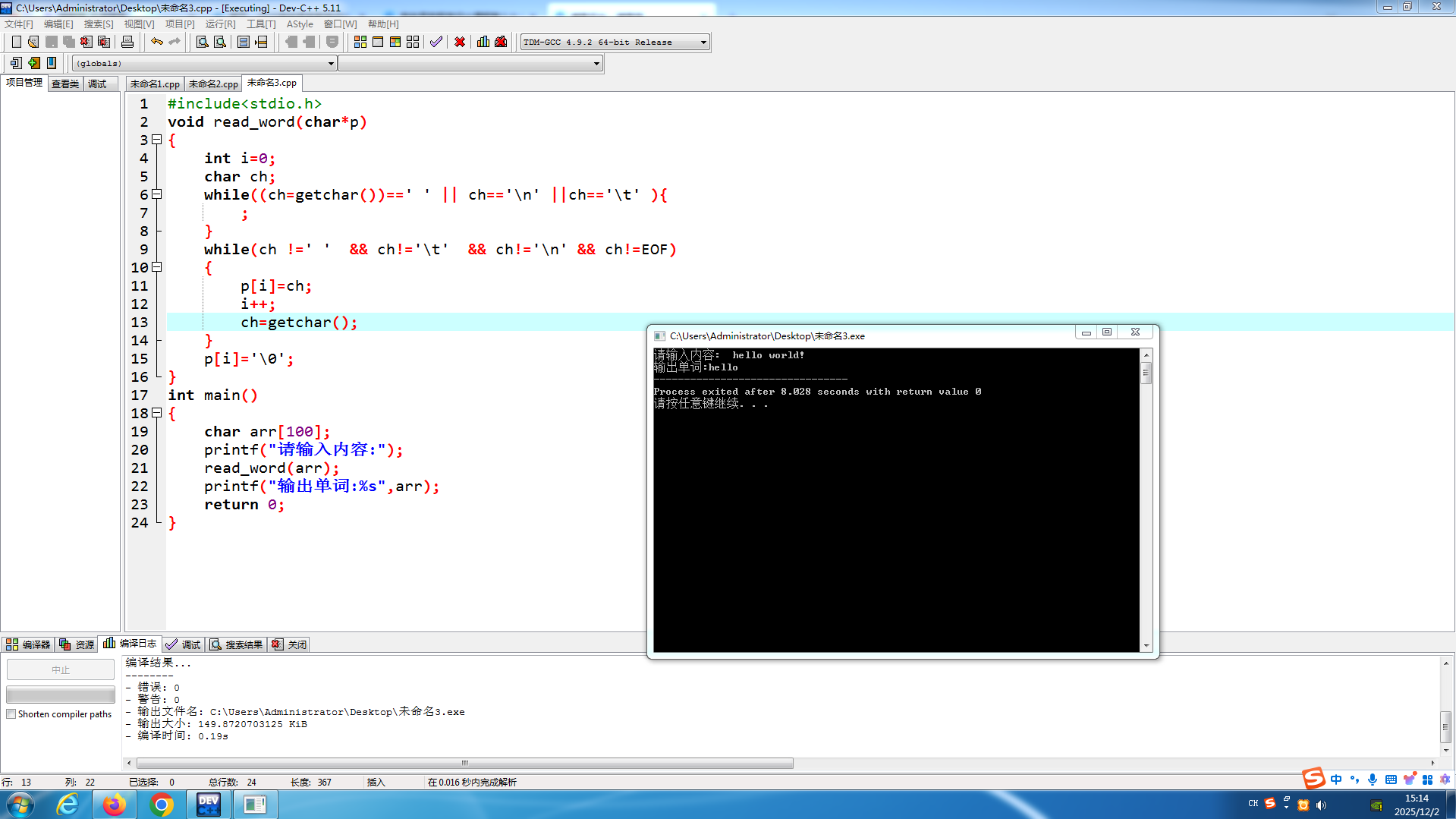This screenshot has width=1456, height=819.
Task: Open the 运行[R] menu
Action: pos(220,24)
